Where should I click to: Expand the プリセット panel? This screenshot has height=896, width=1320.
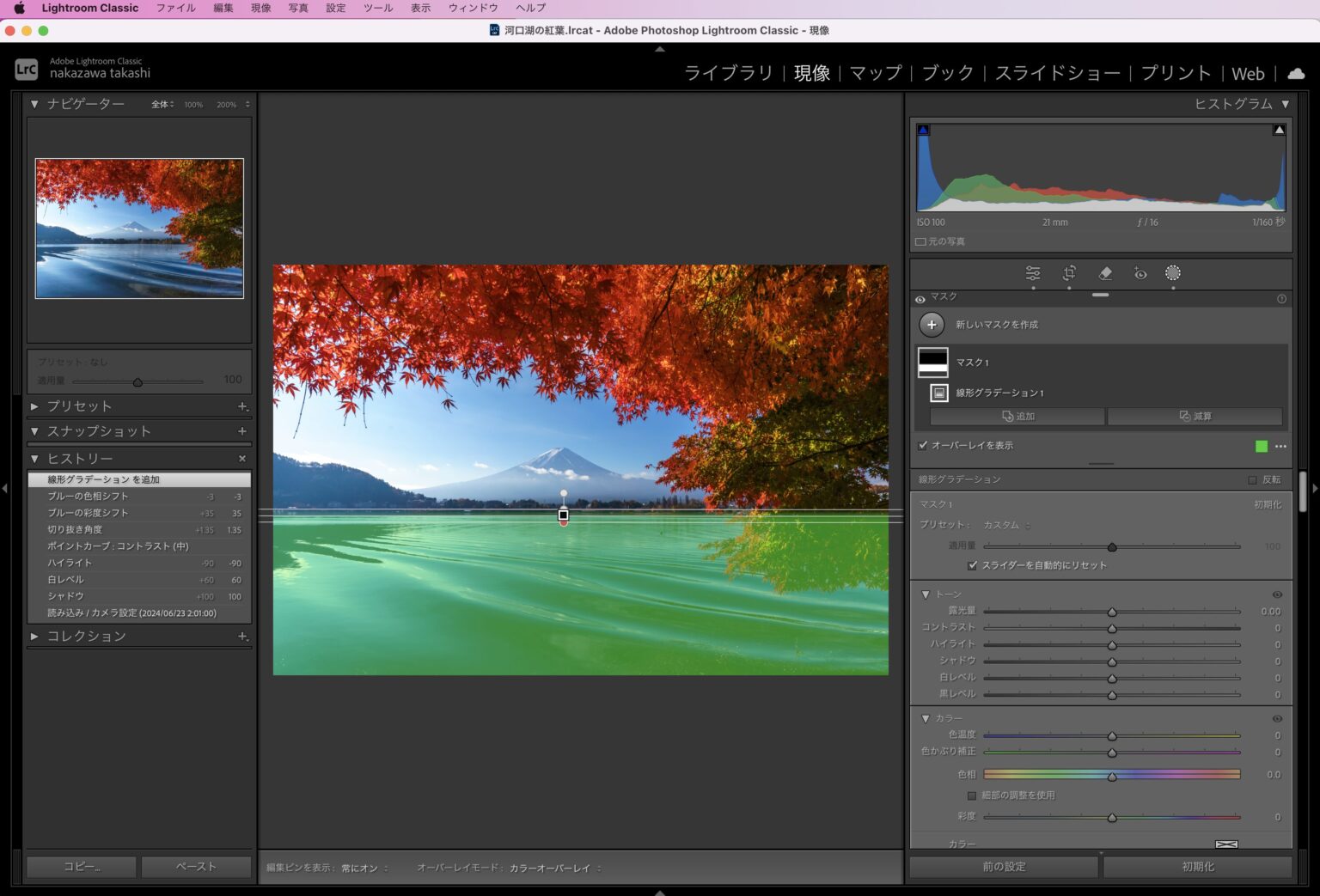click(x=34, y=406)
